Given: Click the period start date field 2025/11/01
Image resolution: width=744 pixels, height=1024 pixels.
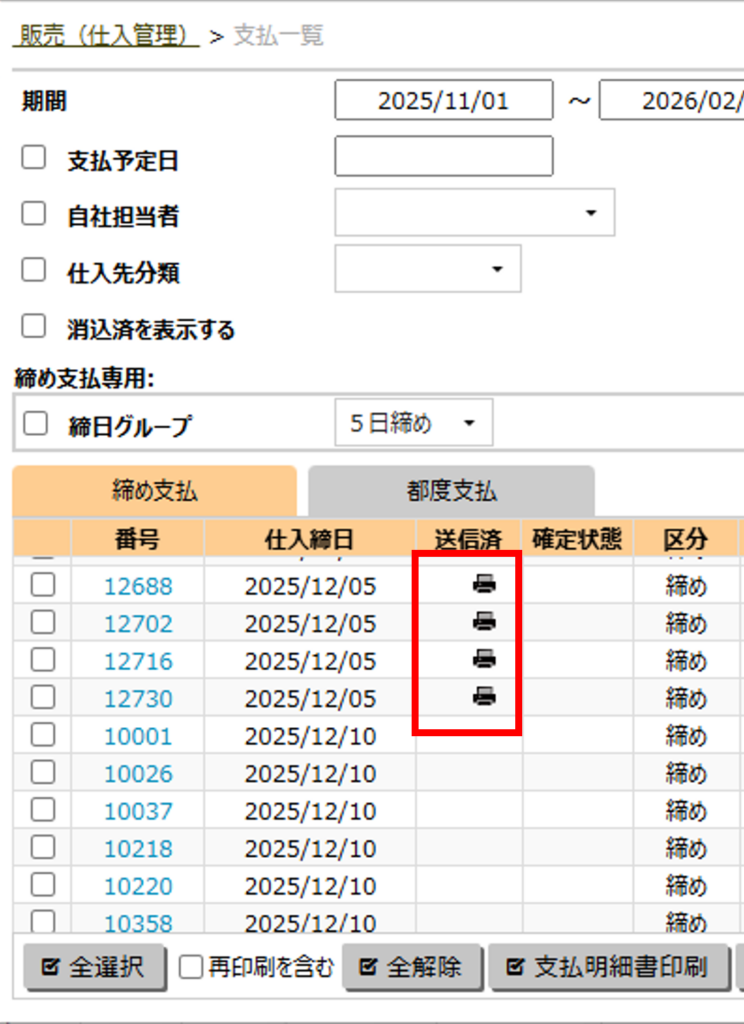Looking at the screenshot, I should click(443, 101).
